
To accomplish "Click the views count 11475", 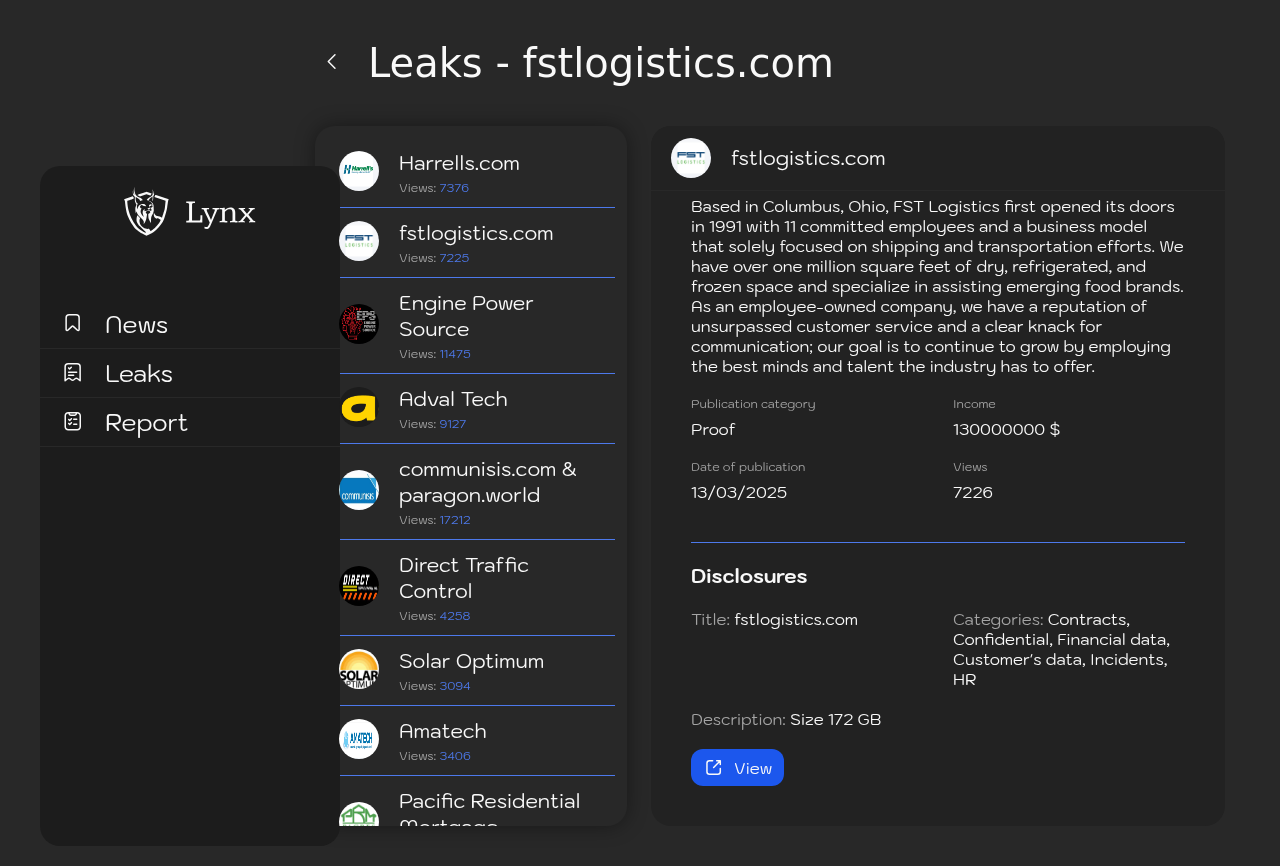I will pyautogui.click(x=455, y=354).
